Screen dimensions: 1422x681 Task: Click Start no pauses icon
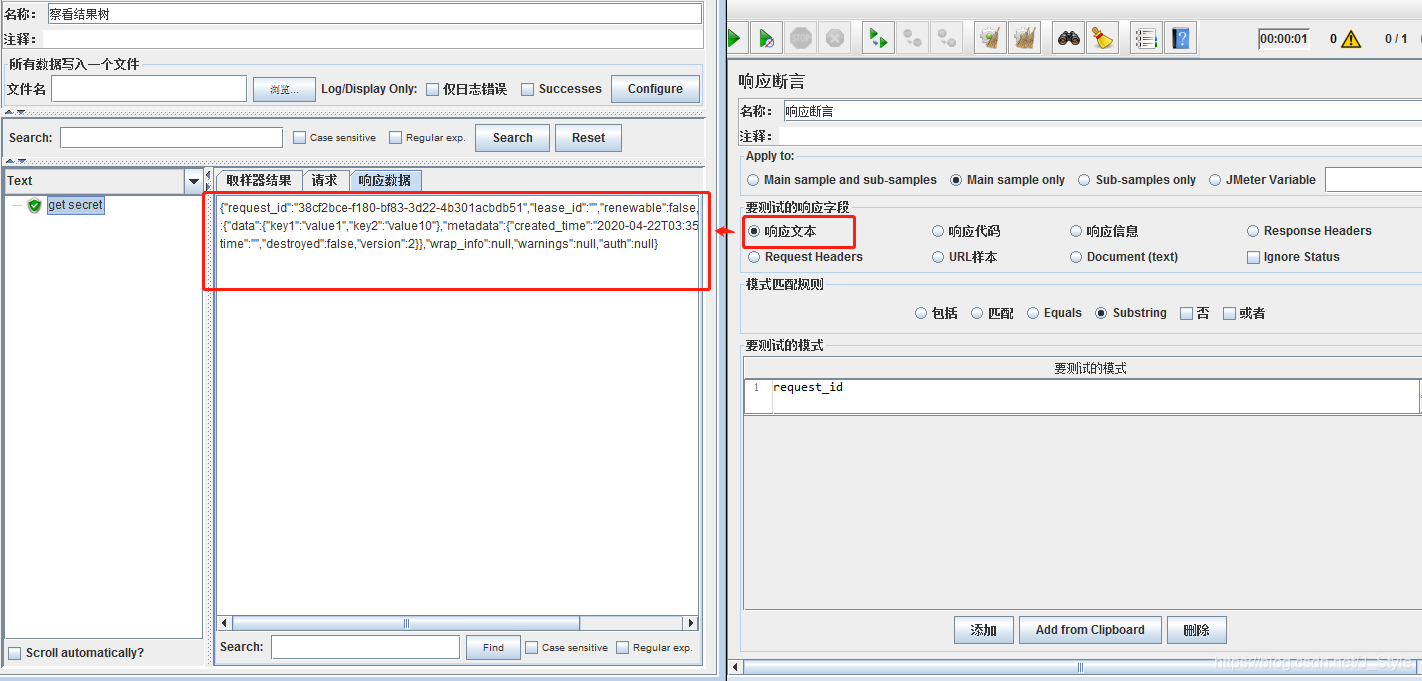click(767, 39)
